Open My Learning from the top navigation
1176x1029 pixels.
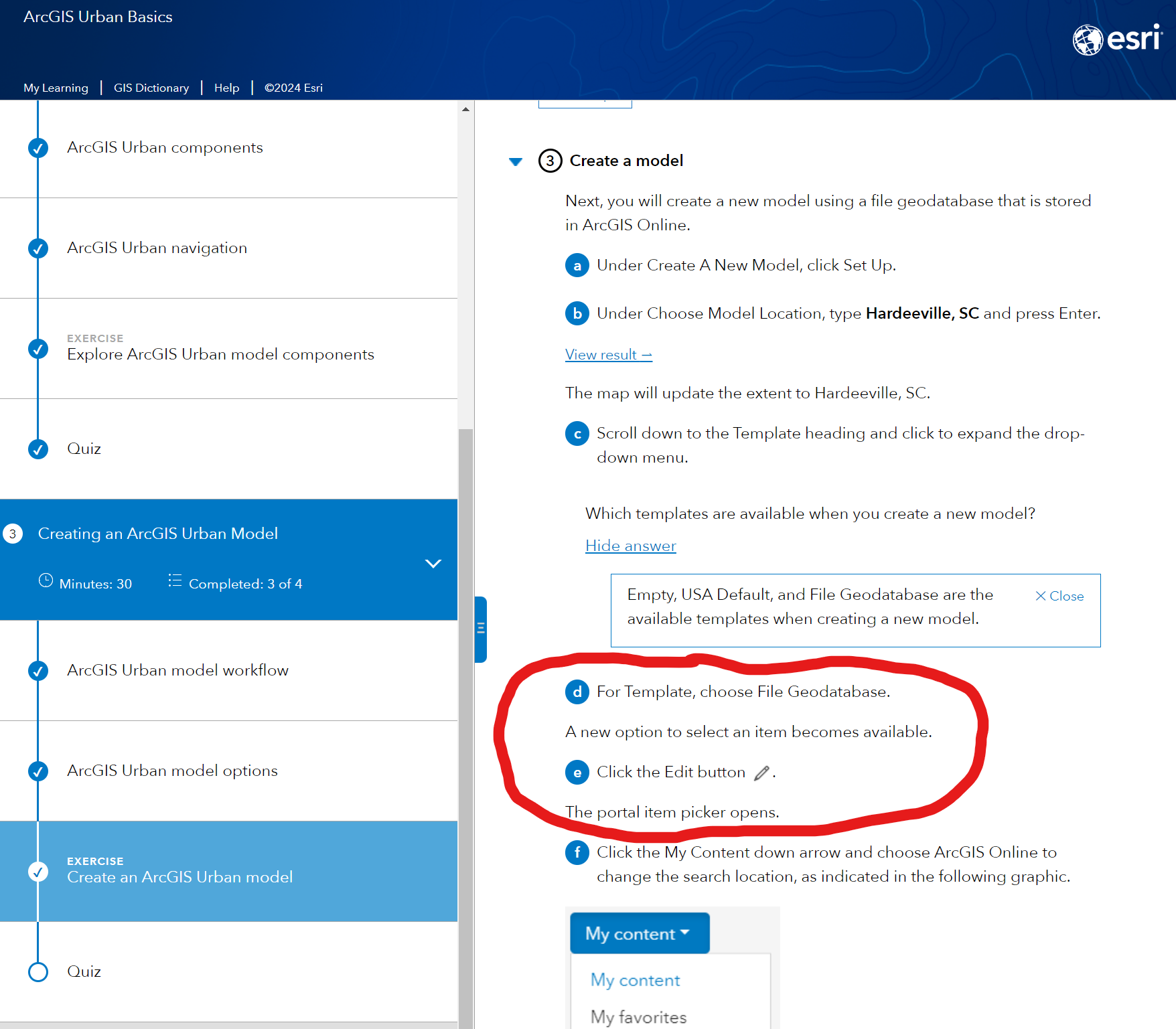(x=56, y=88)
